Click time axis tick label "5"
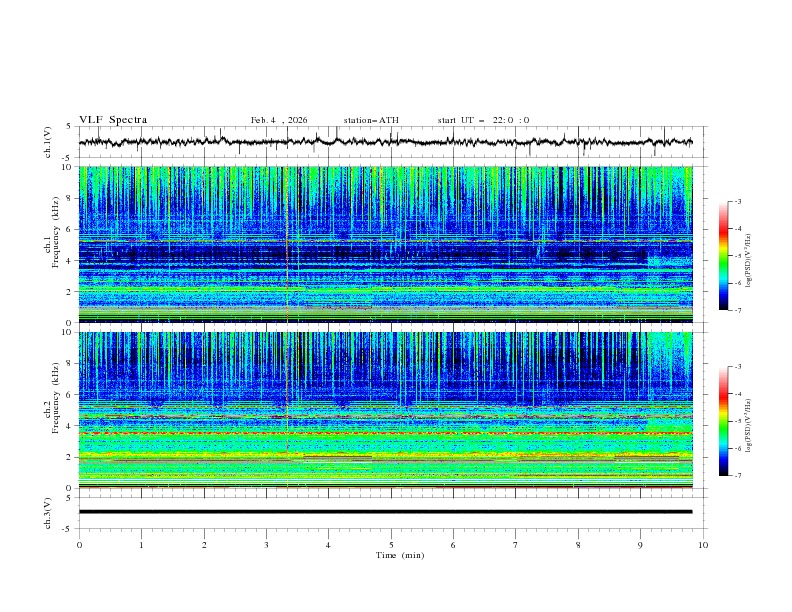This screenshot has width=792, height=612. (x=391, y=545)
